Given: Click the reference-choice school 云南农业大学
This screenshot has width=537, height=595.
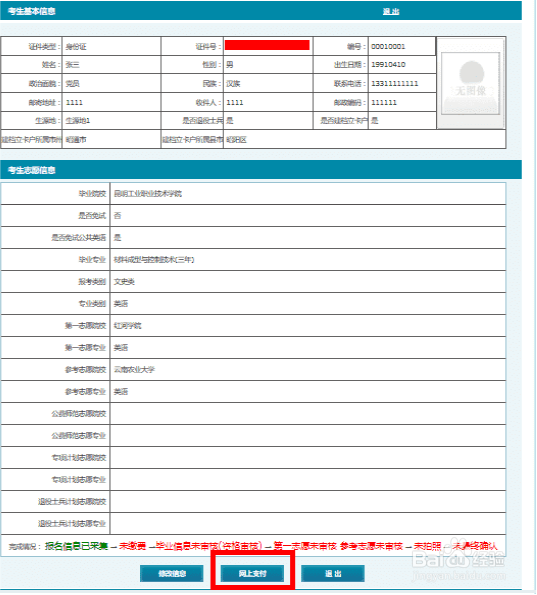Looking at the screenshot, I should point(134,370).
